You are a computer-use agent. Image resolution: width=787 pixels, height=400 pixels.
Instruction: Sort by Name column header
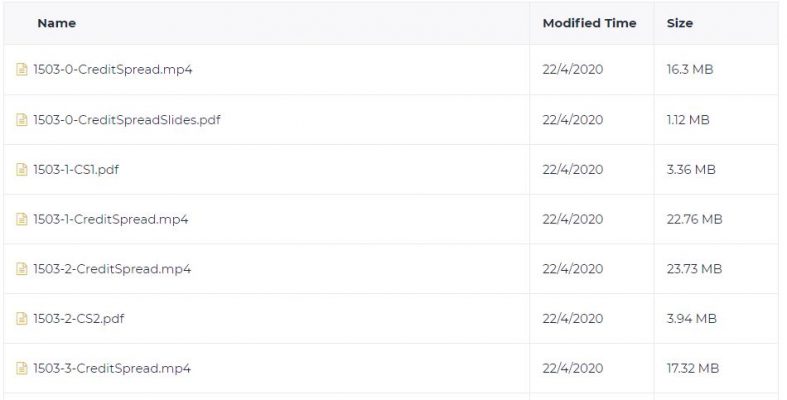[57, 23]
